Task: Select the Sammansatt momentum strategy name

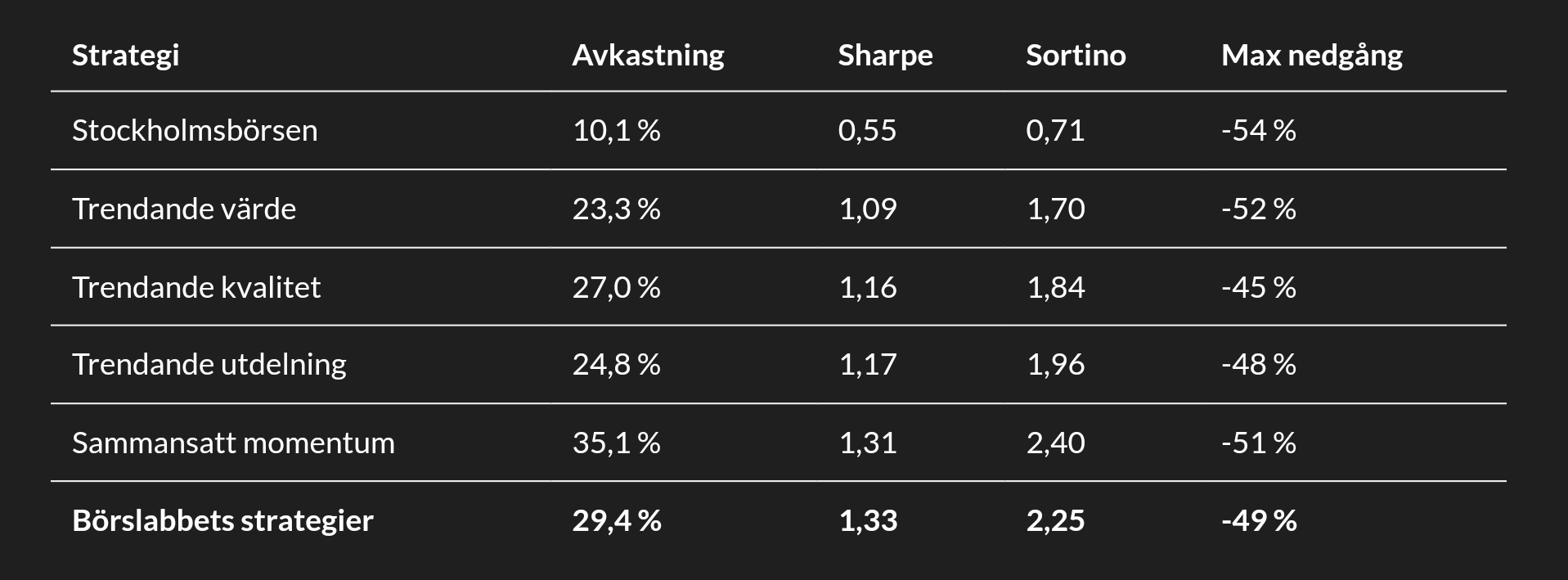Action: (x=233, y=443)
